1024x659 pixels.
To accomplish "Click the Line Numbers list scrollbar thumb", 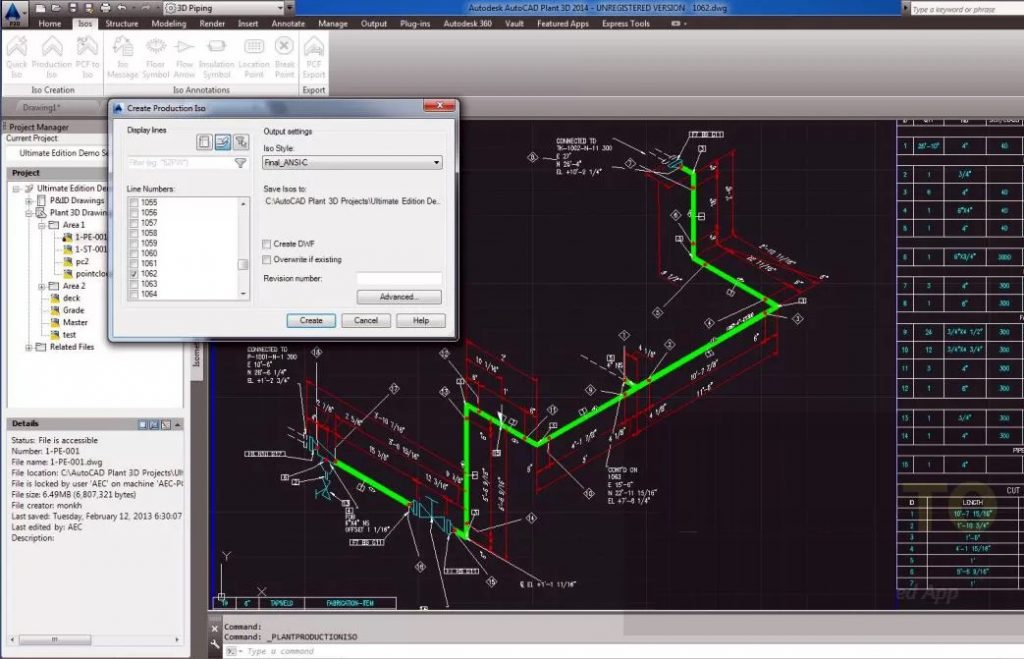I will tap(243, 265).
